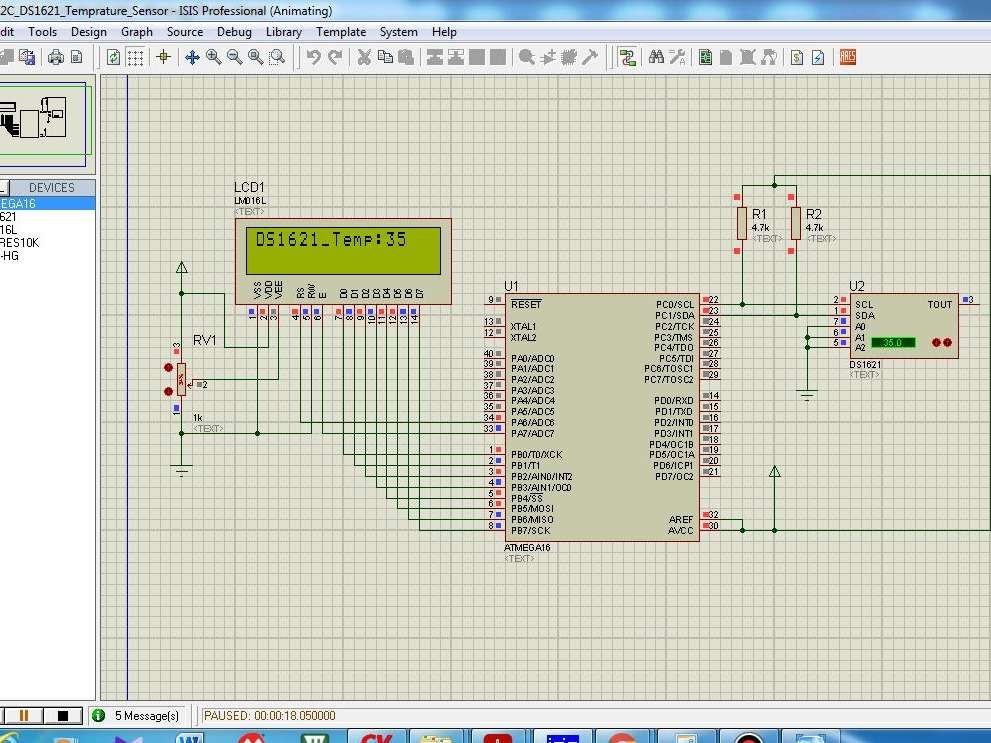Click the left red temperature button on DS1621
This screenshot has height=743, width=991.
(x=936, y=342)
